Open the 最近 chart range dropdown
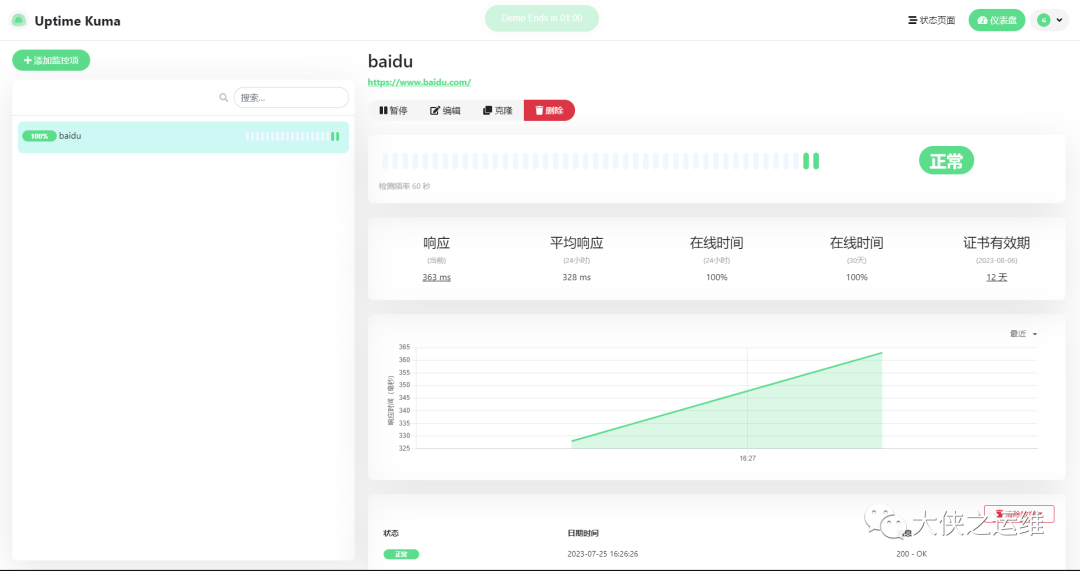The image size is (1080, 571). (1024, 333)
